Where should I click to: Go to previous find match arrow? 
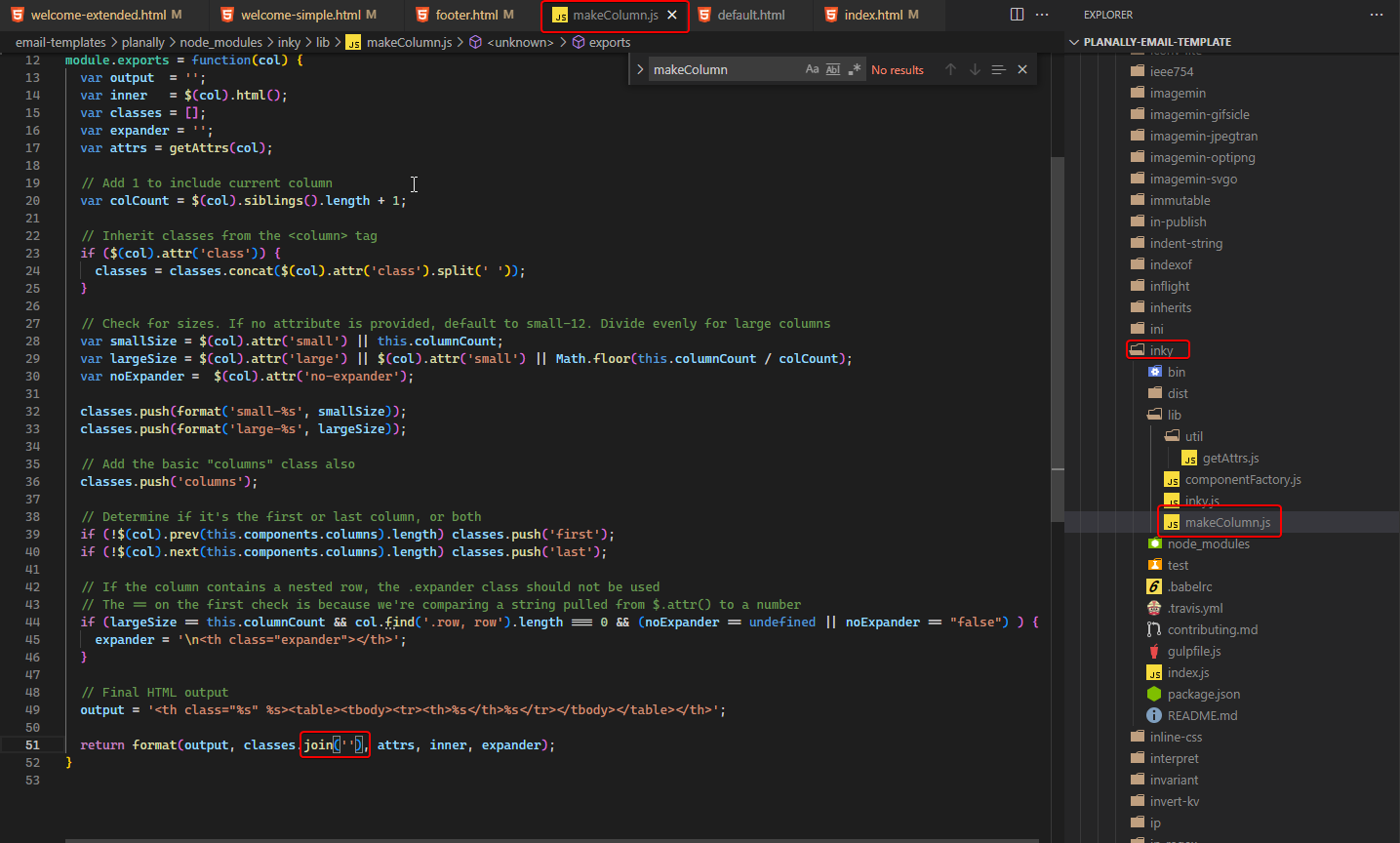[950, 69]
